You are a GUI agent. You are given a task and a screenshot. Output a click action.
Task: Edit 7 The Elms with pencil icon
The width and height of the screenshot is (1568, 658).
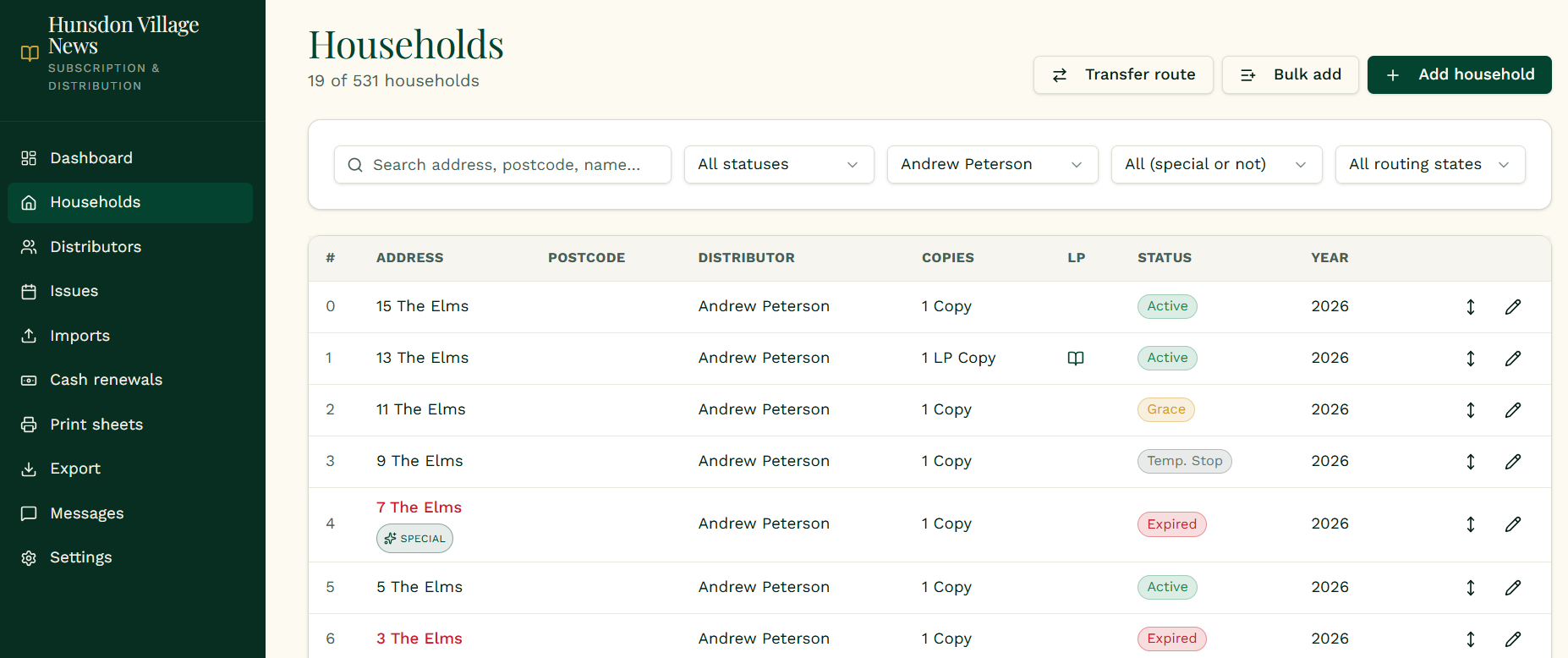(x=1513, y=524)
